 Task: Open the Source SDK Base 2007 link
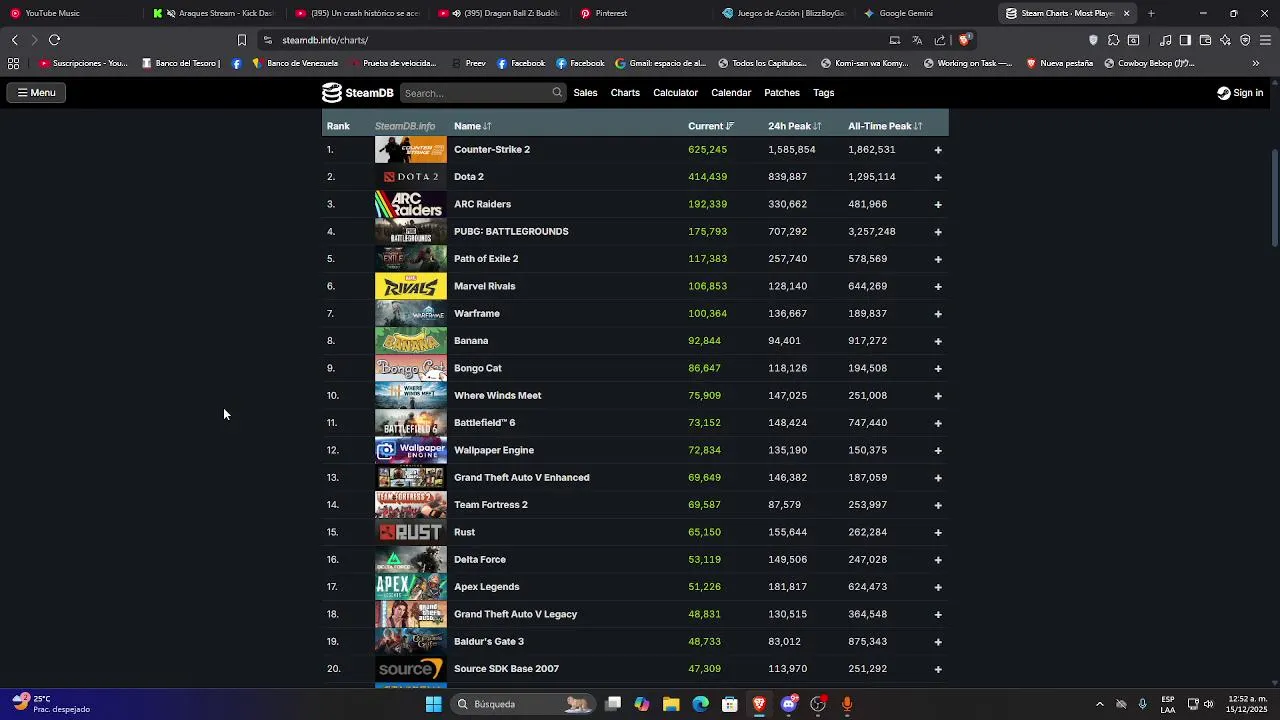(506, 669)
